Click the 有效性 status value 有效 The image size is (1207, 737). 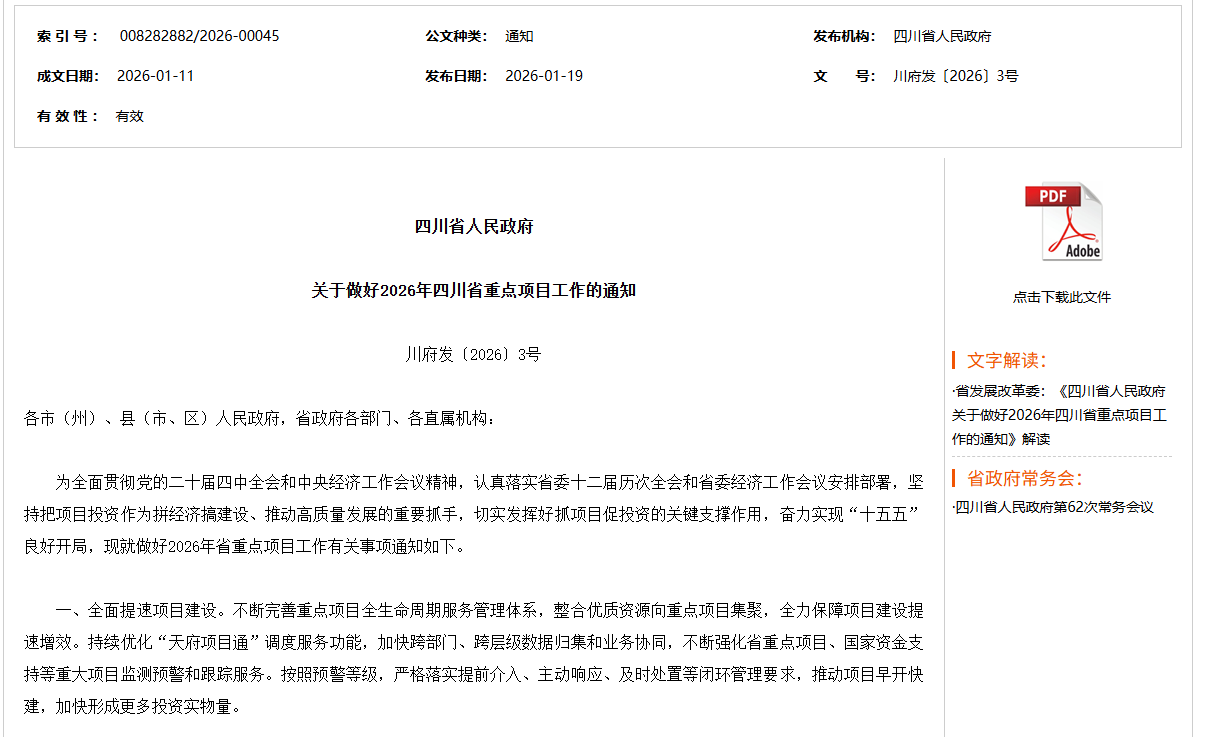[x=130, y=116]
